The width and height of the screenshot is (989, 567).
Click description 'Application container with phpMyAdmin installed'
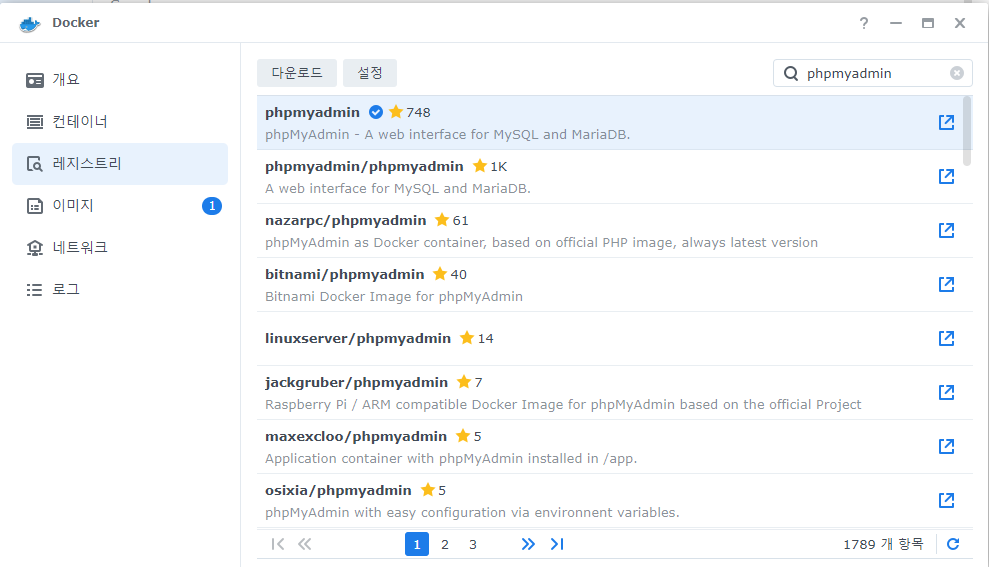[451, 459]
